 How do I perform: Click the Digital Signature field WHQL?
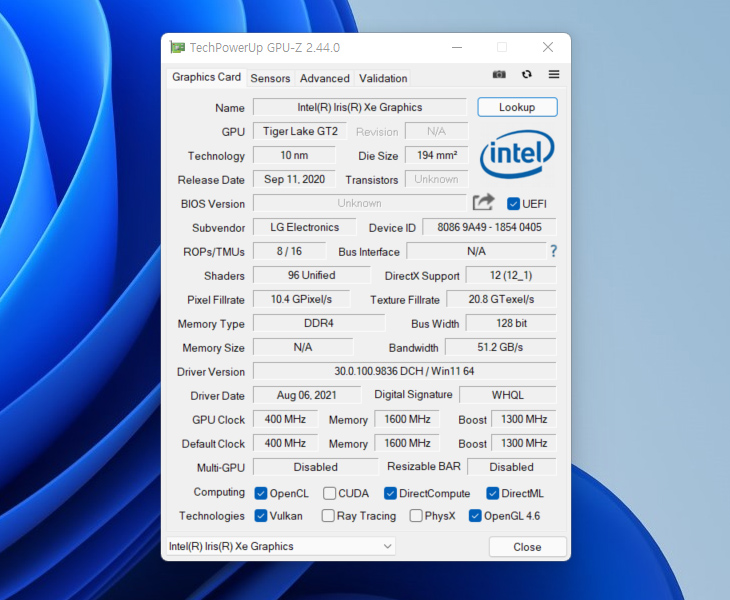point(508,395)
